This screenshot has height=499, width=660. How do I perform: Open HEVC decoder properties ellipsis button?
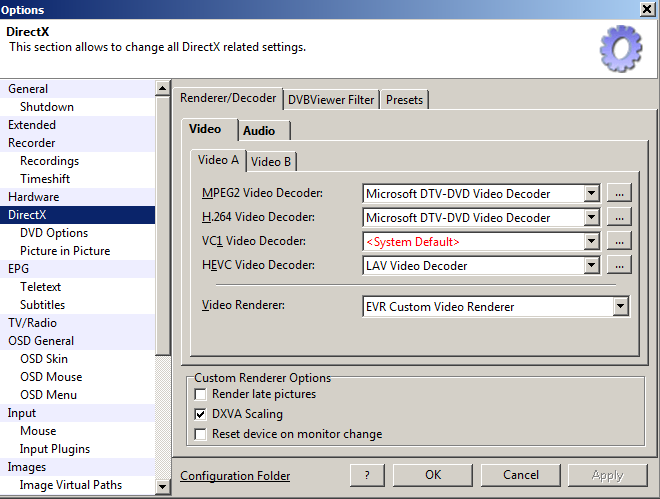pyautogui.click(x=620, y=266)
